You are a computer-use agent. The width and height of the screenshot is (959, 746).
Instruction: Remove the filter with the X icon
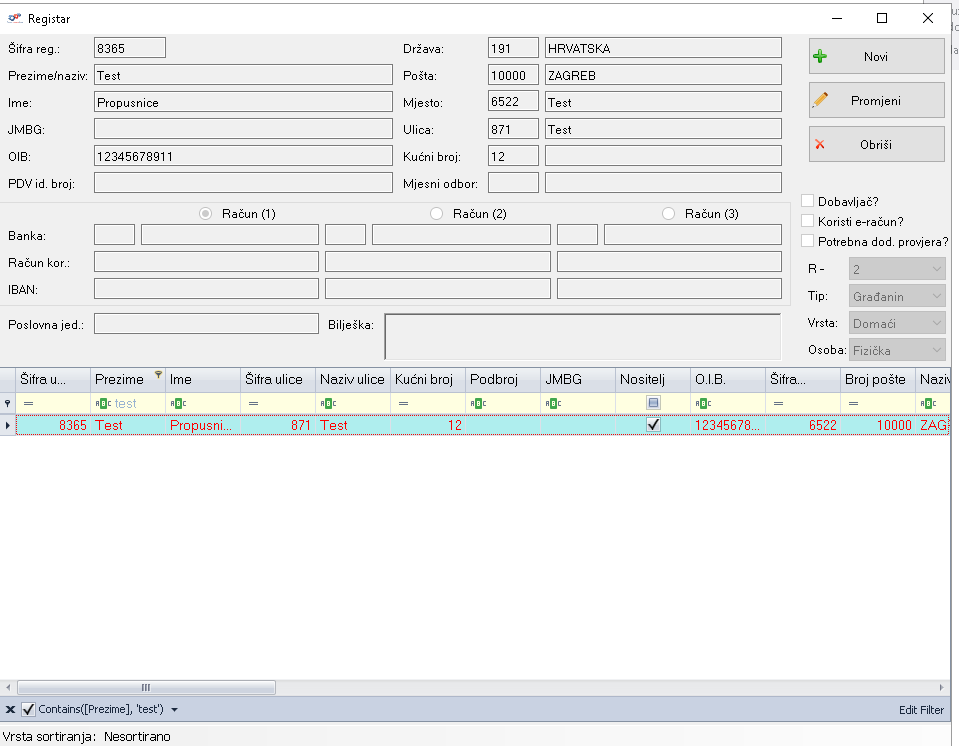[10, 710]
